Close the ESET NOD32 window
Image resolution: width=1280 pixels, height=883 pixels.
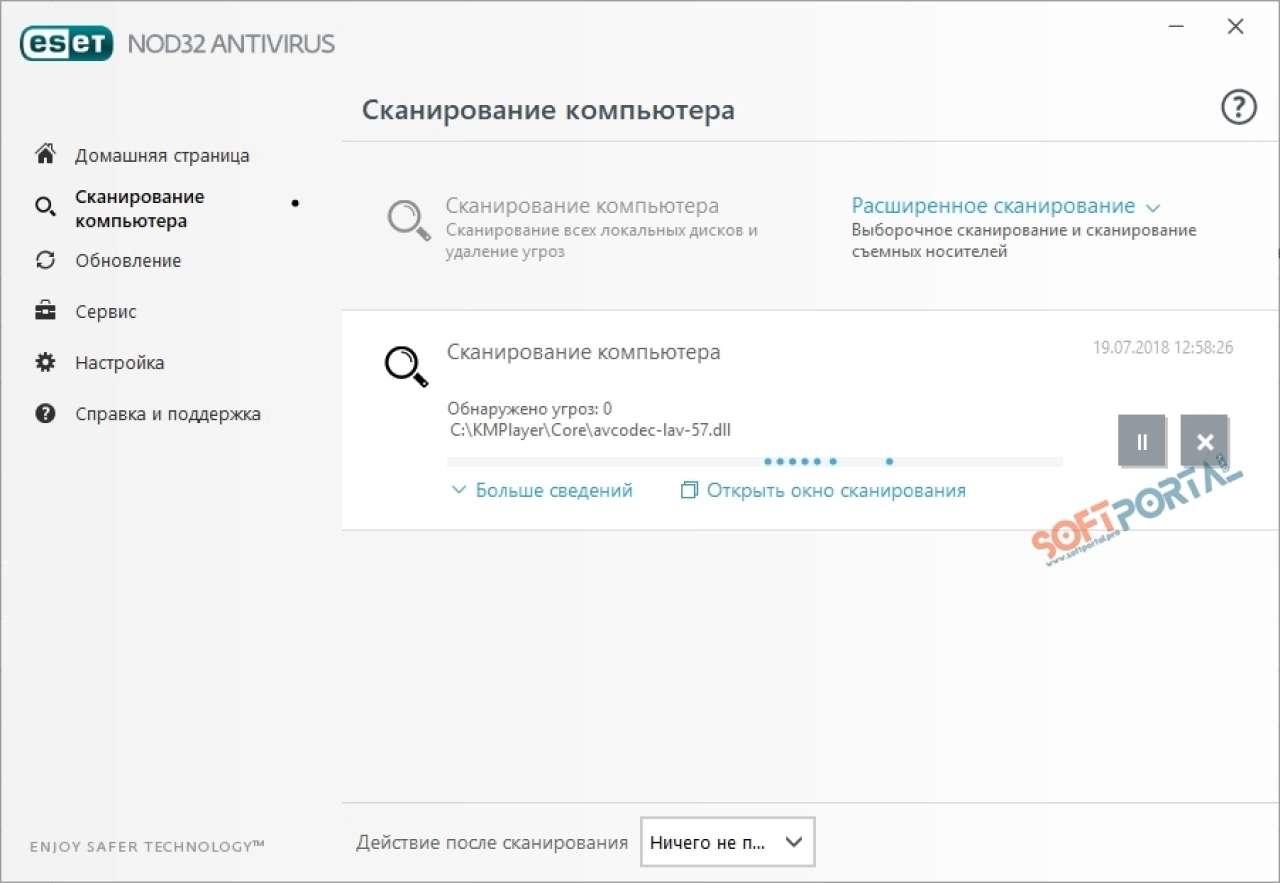(x=1236, y=27)
